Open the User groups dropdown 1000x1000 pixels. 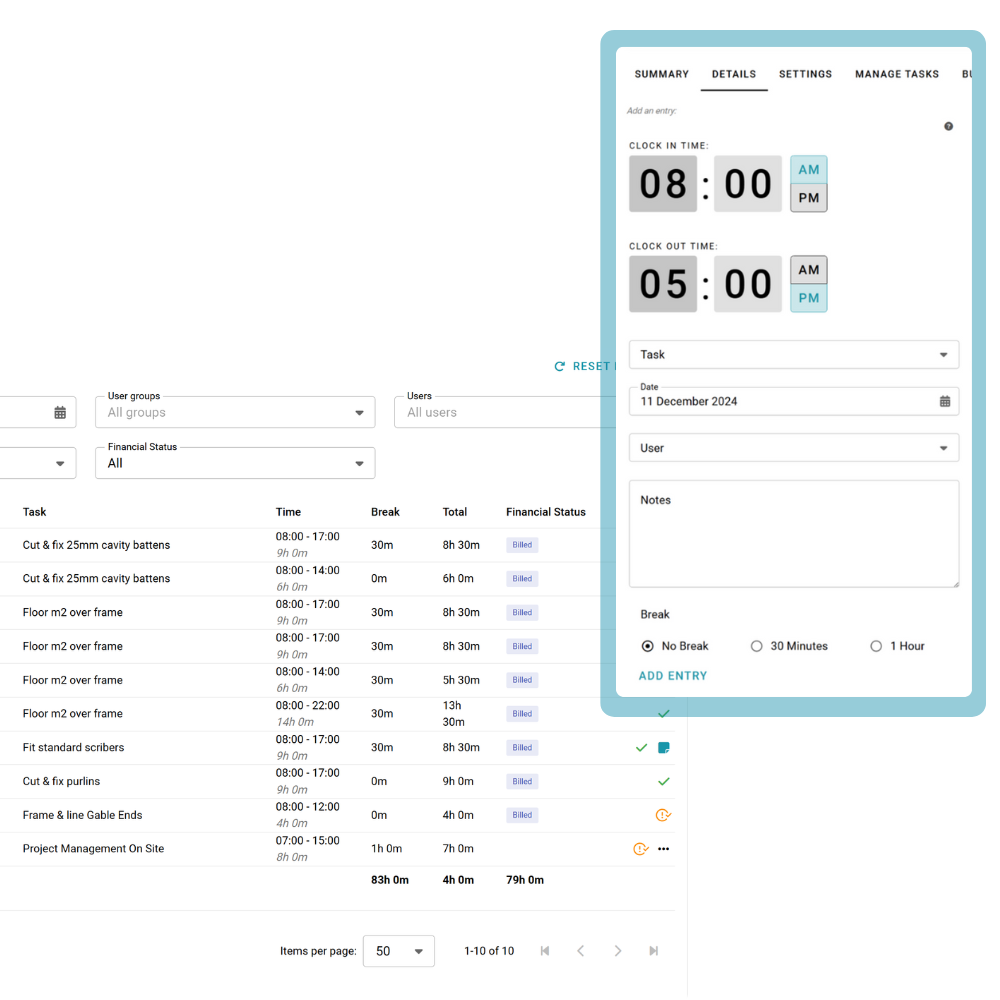point(235,412)
